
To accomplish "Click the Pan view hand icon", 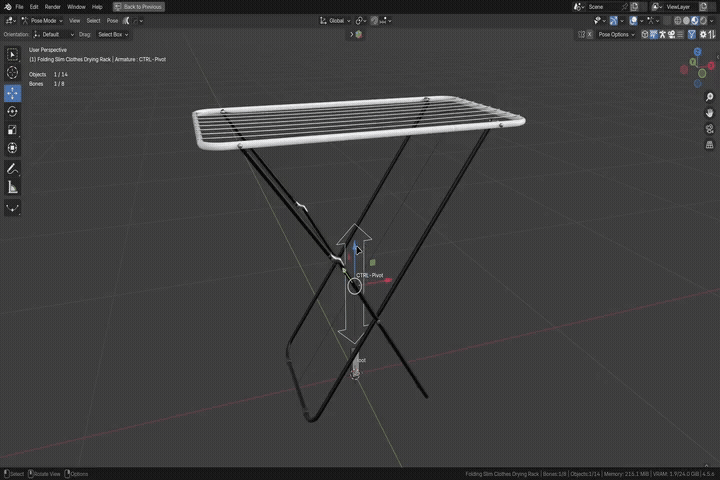I will [x=709, y=113].
